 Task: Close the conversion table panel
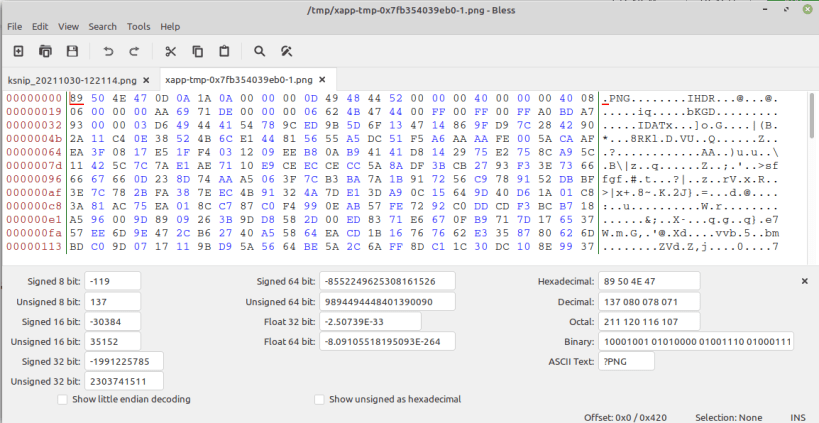(x=805, y=281)
